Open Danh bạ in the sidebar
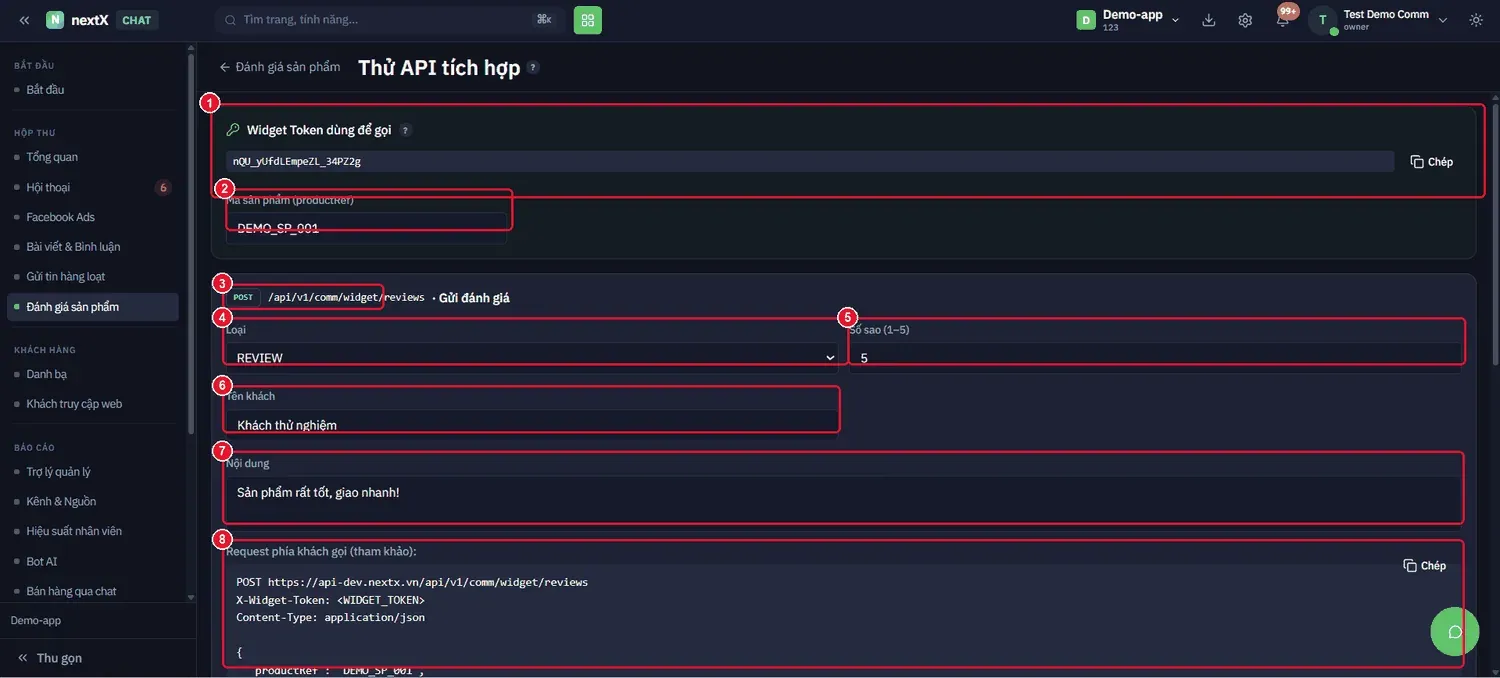Viewport: 1500px width, 678px height. (x=93, y=374)
